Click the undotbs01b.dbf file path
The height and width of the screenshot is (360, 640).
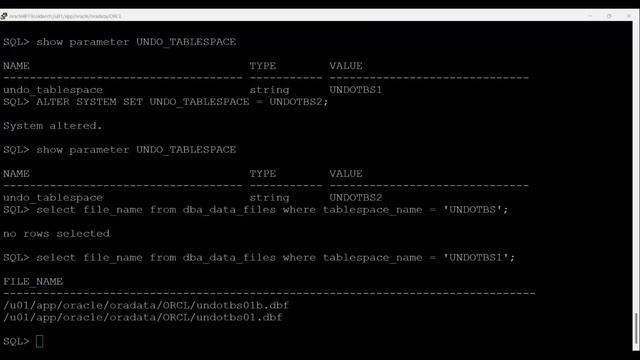click(x=146, y=305)
